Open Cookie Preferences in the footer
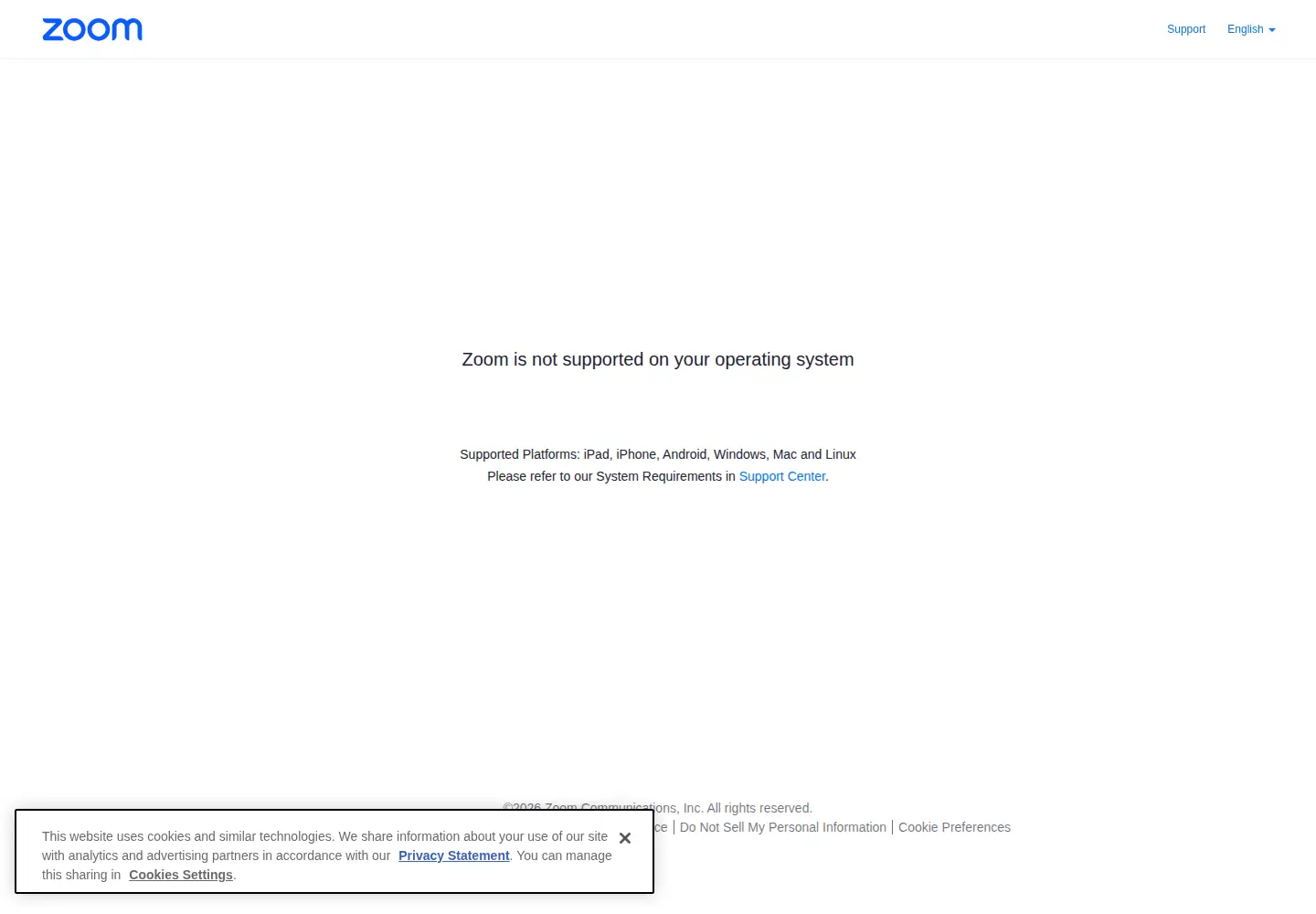This screenshot has height=914, width=1316. pos(954,827)
